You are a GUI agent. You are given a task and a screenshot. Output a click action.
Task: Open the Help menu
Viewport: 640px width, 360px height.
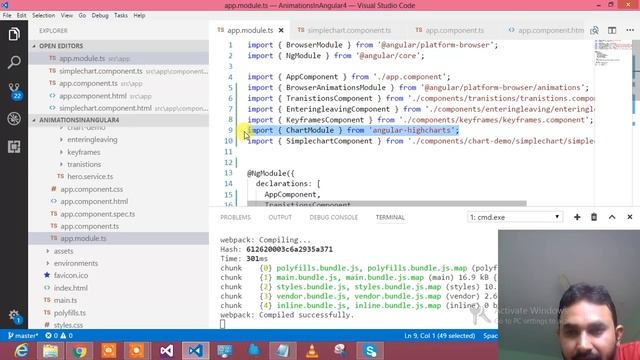tap(139, 16)
